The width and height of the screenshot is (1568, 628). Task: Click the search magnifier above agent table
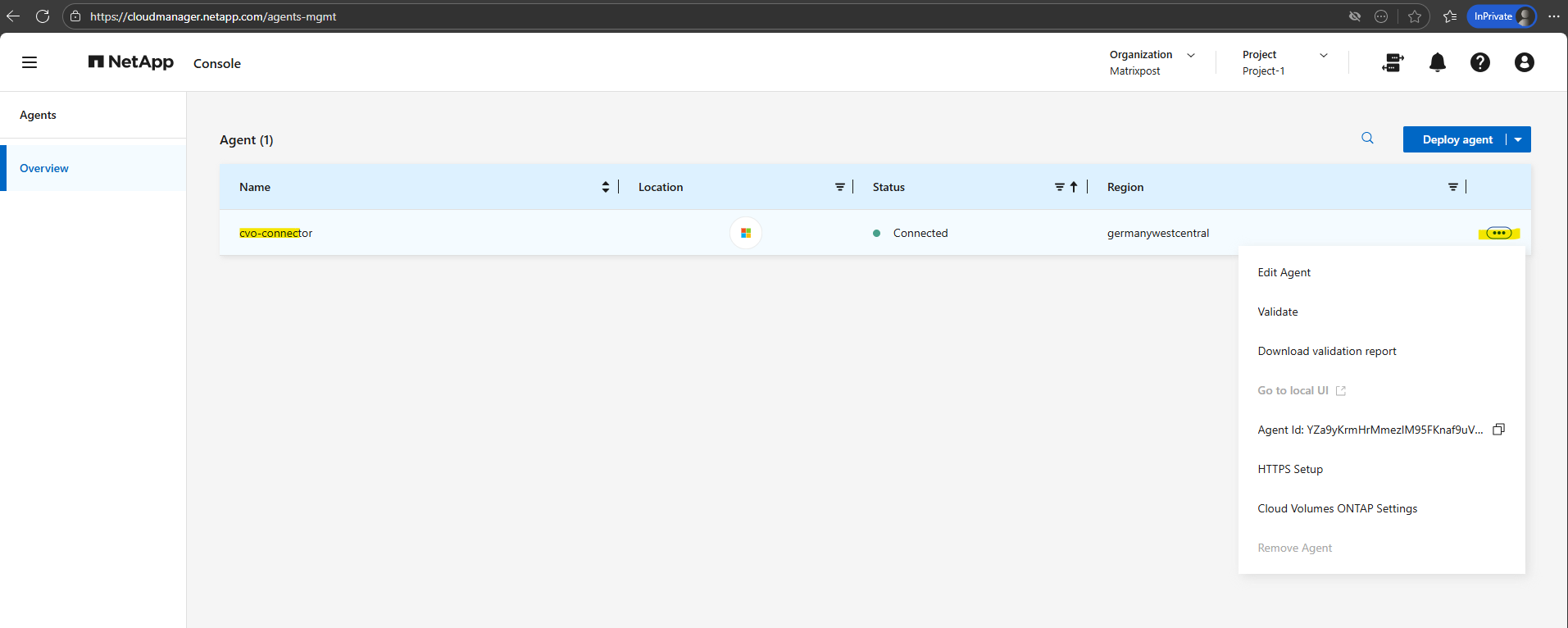[1367, 139]
